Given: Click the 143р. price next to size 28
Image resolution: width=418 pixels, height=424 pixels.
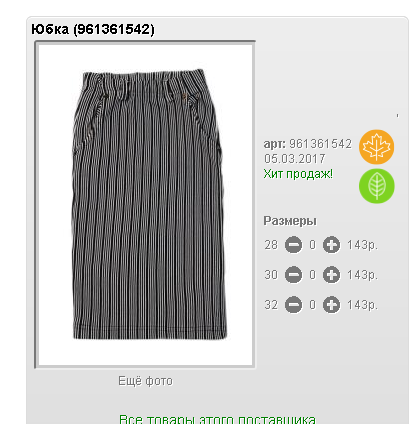Looking at the screenshot, I should [362, 245].
